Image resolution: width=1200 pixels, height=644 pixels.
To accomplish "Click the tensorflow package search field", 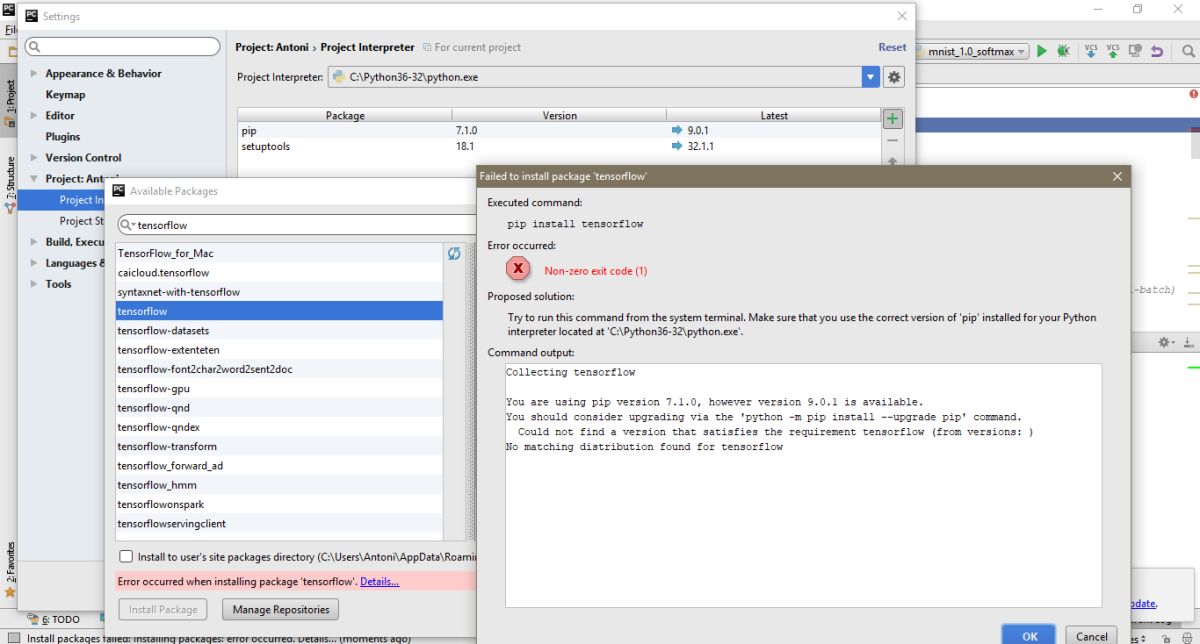I will (296, 225).
